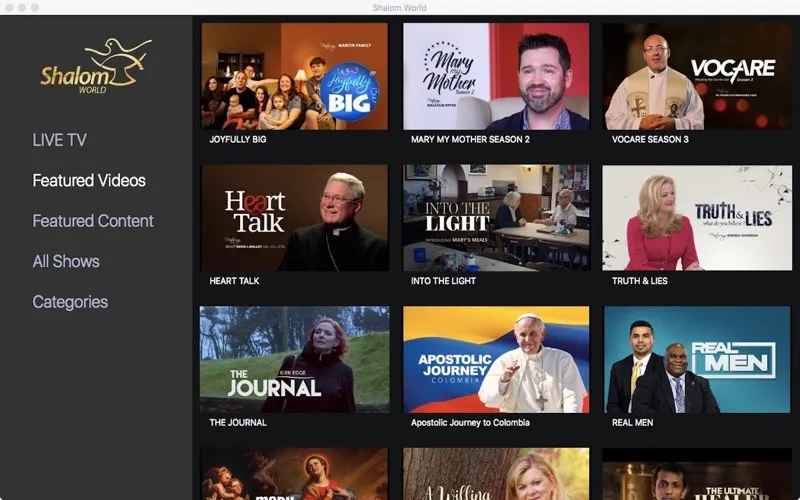This screenshot has height=500, width=800.
Task: View the Apostolic Journey Colombia thumbnail
Action: 496,359
